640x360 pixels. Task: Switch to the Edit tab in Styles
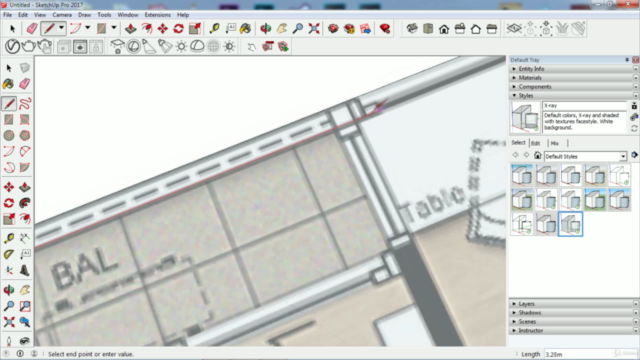[536, 143]
